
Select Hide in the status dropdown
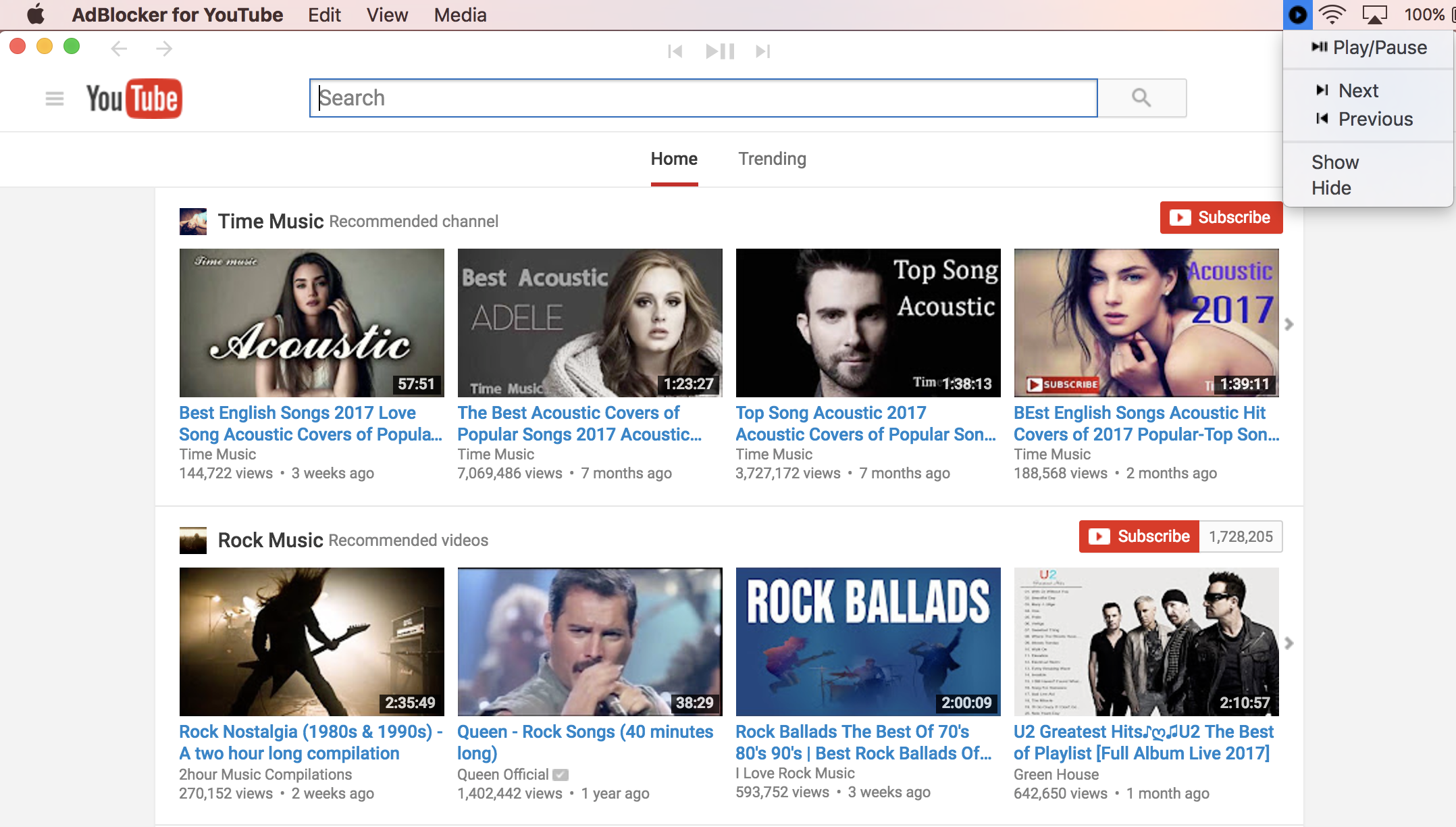pyautogui.click(x=1368, y=188)
